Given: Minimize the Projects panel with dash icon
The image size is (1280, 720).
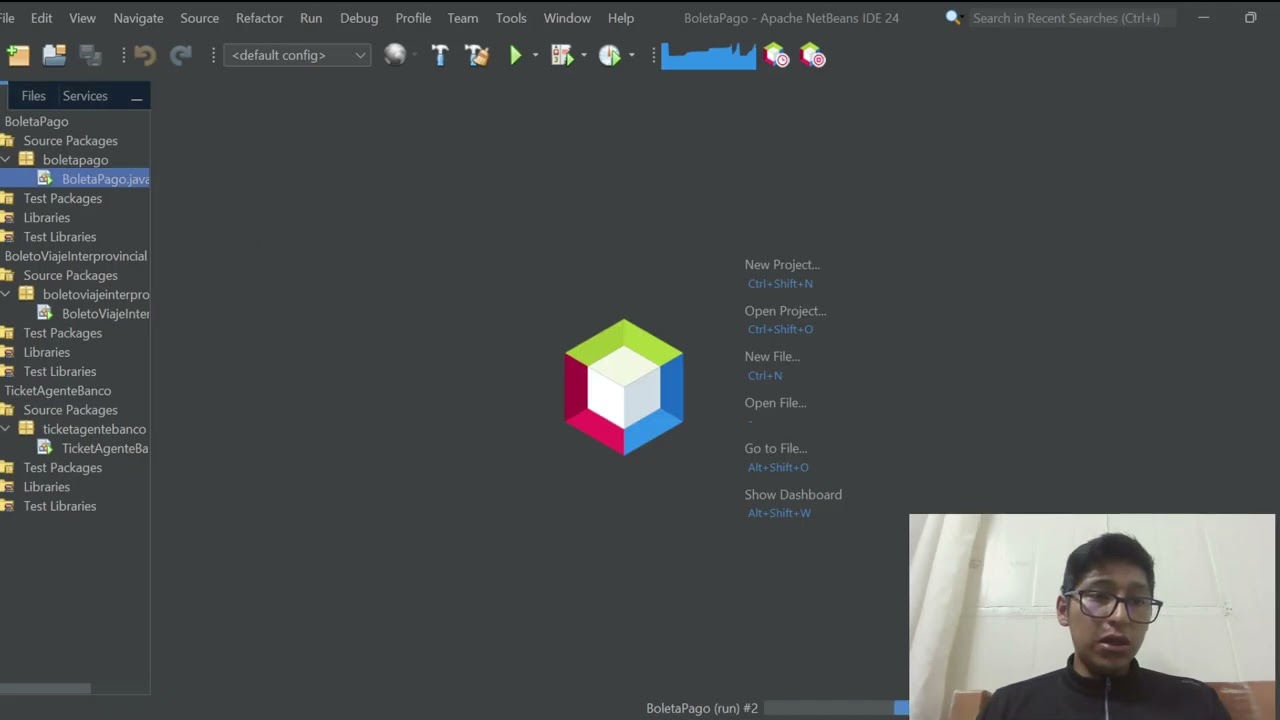Looking at the screenshot, I should pos(136,97).
